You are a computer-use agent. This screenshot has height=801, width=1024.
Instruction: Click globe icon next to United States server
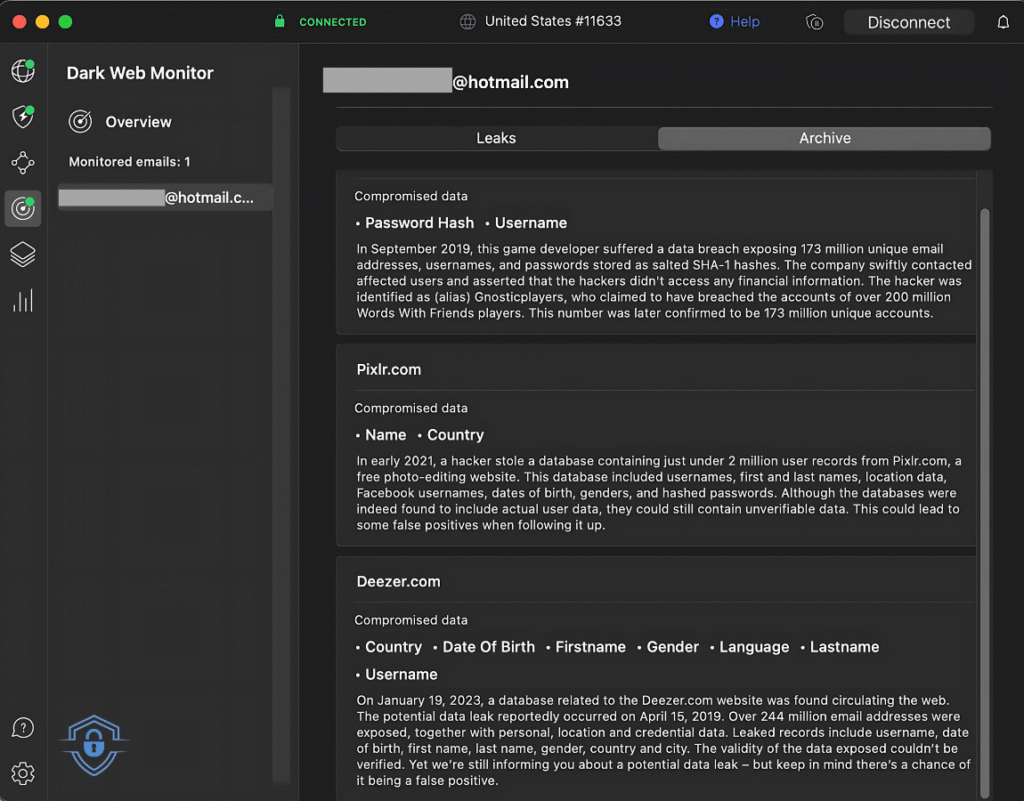coord(468,22)
